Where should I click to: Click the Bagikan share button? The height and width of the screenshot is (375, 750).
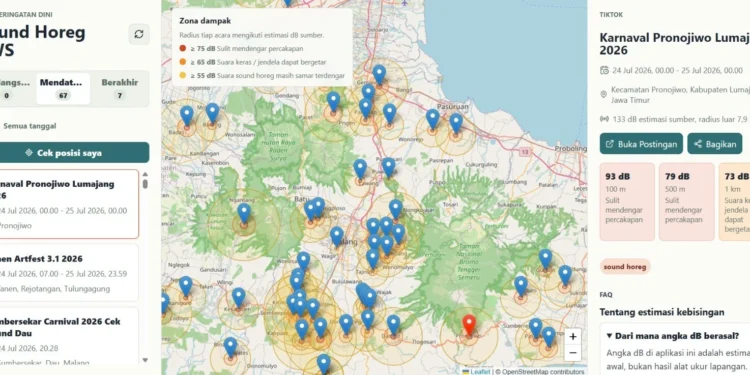715,143
